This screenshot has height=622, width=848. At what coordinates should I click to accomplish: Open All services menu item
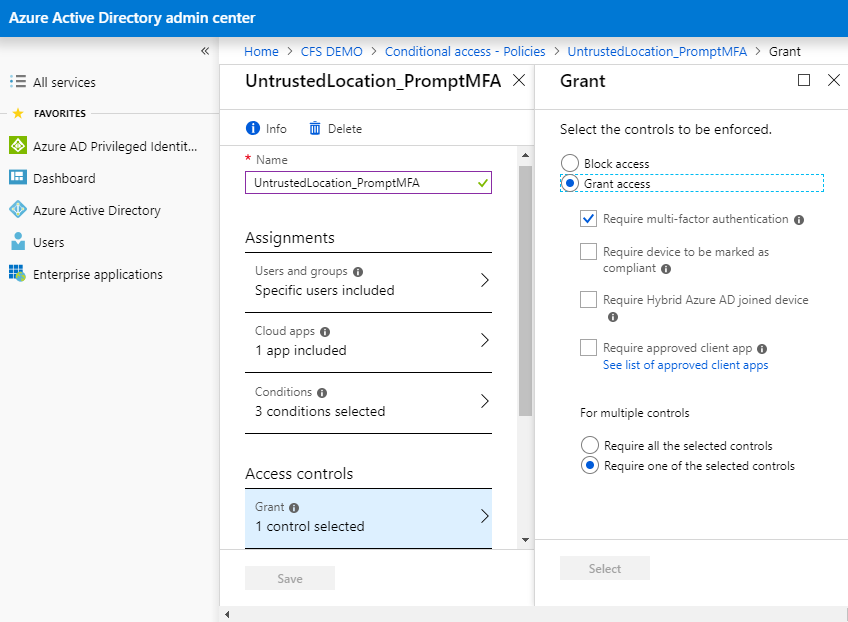click(64, 82)
